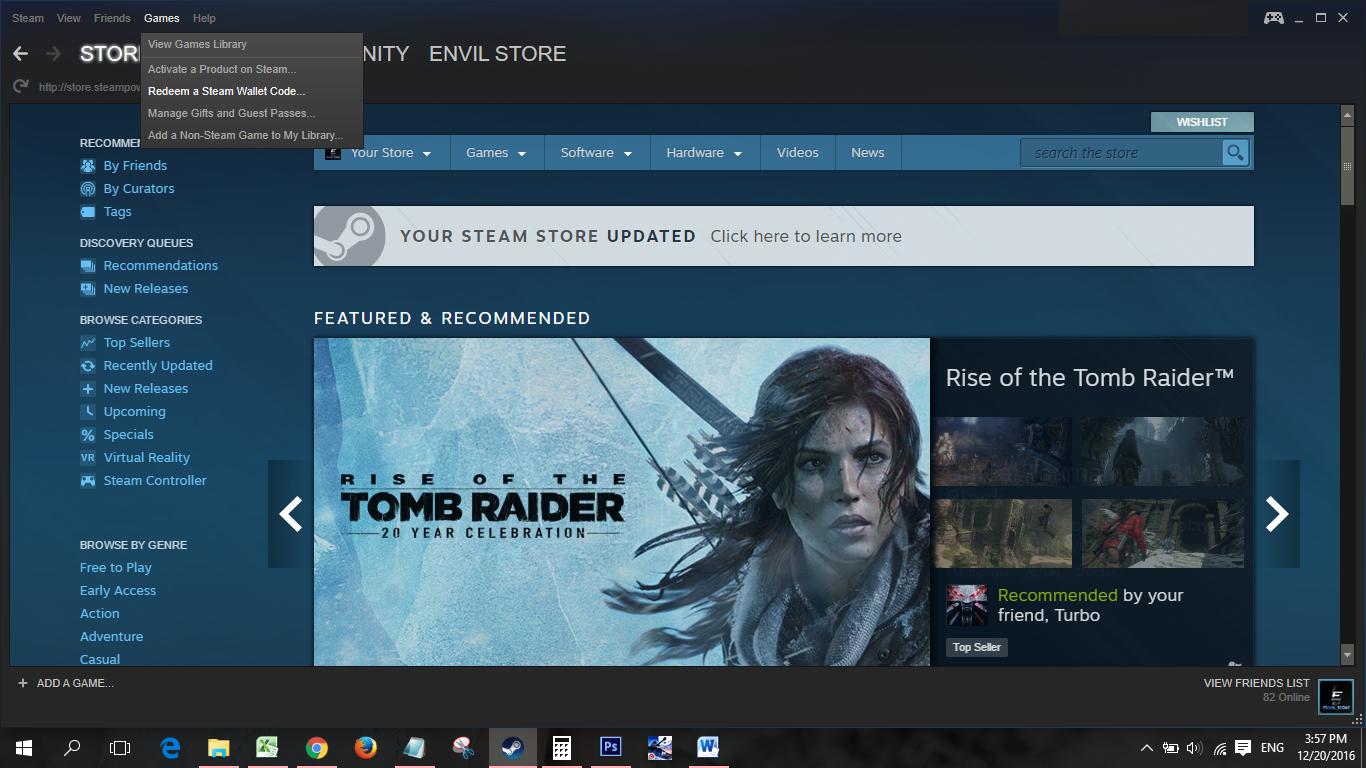Open the Recommendations discovery queue link
This screenshot has height=768, width=1366.
pos(160,266)
